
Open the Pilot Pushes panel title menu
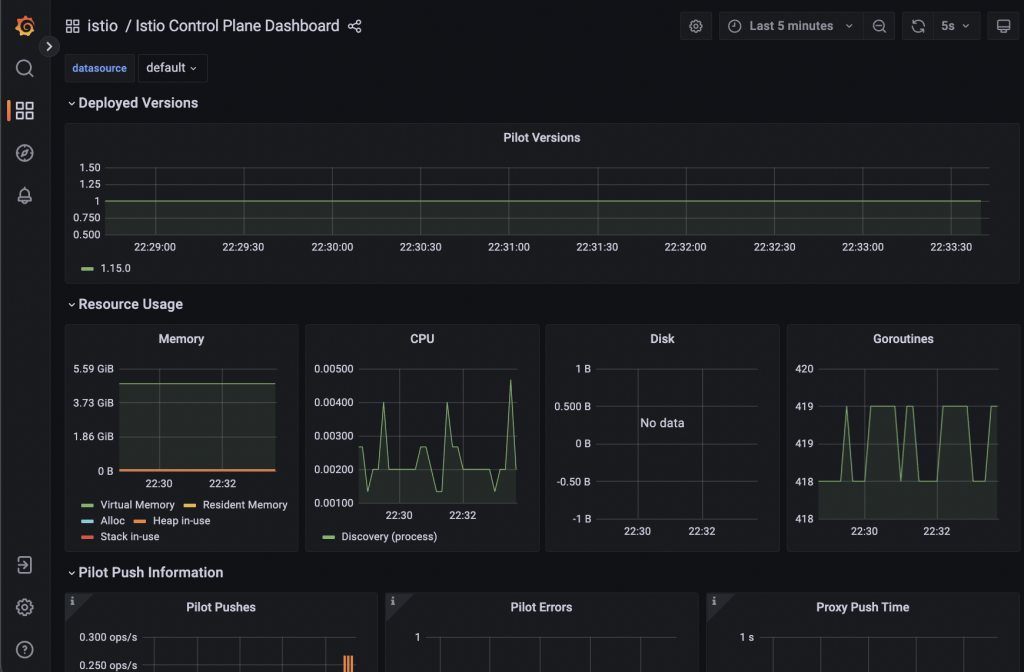221,607
